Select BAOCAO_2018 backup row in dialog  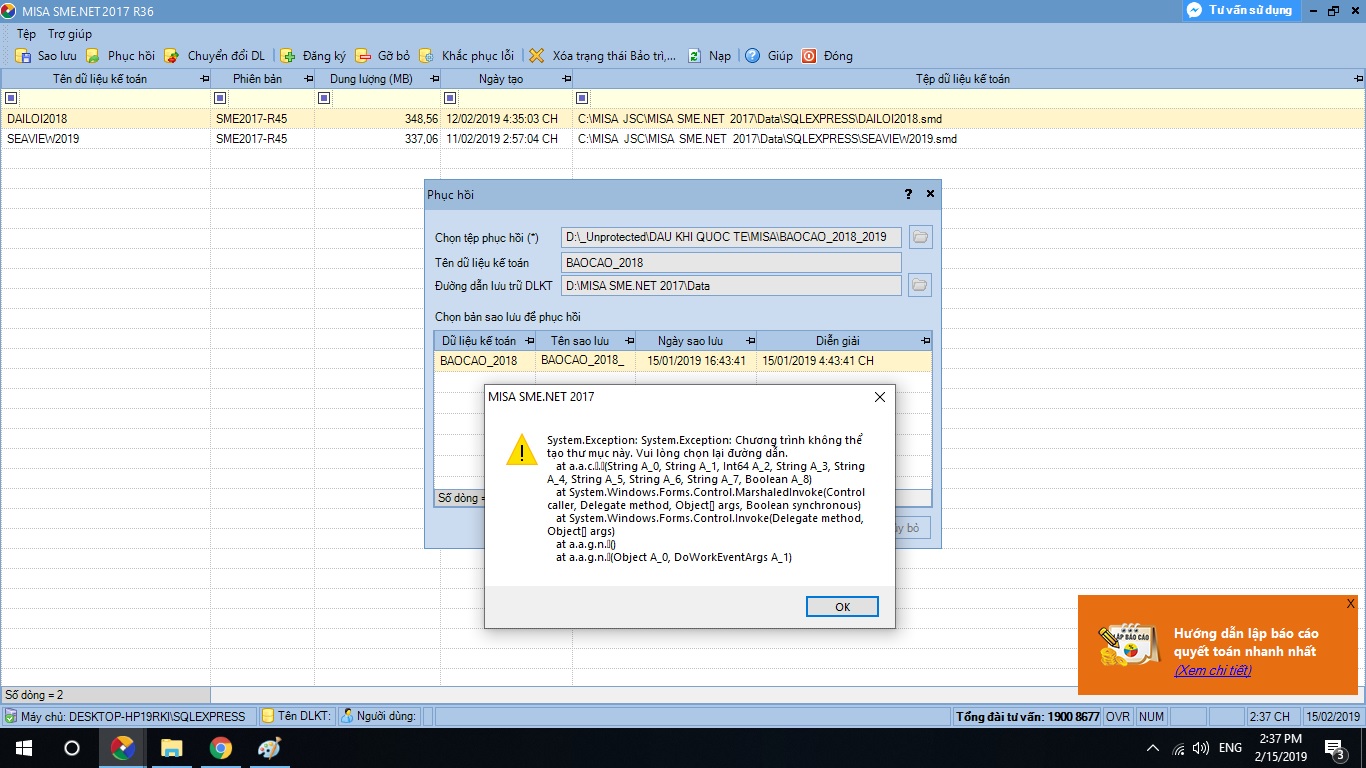point(683,361)
